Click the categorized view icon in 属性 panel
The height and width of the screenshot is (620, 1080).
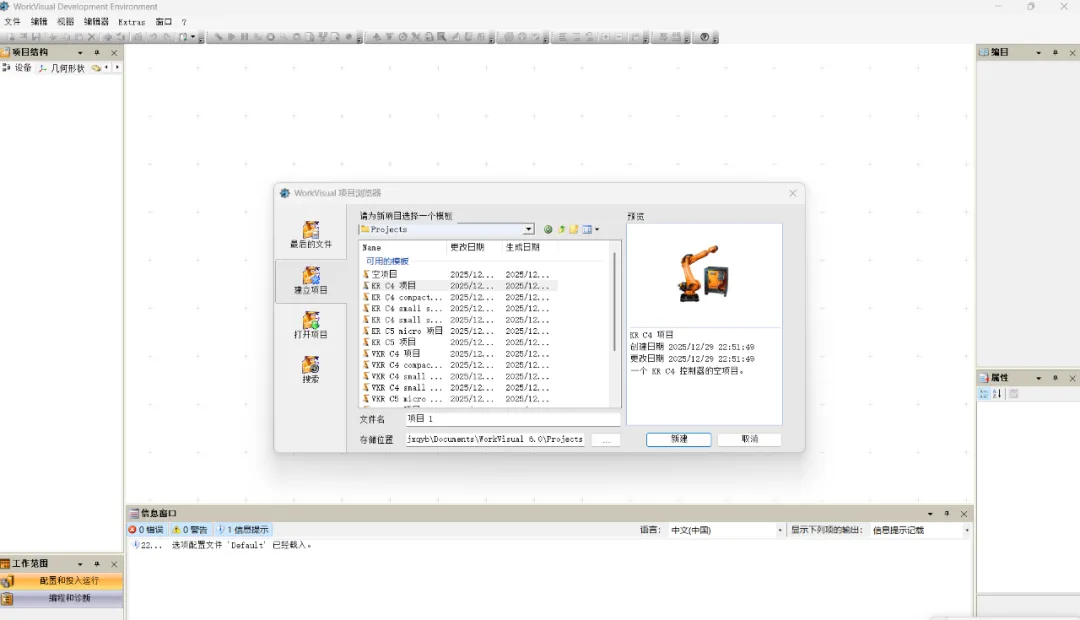pyautogui.click(x=984, y=394)
